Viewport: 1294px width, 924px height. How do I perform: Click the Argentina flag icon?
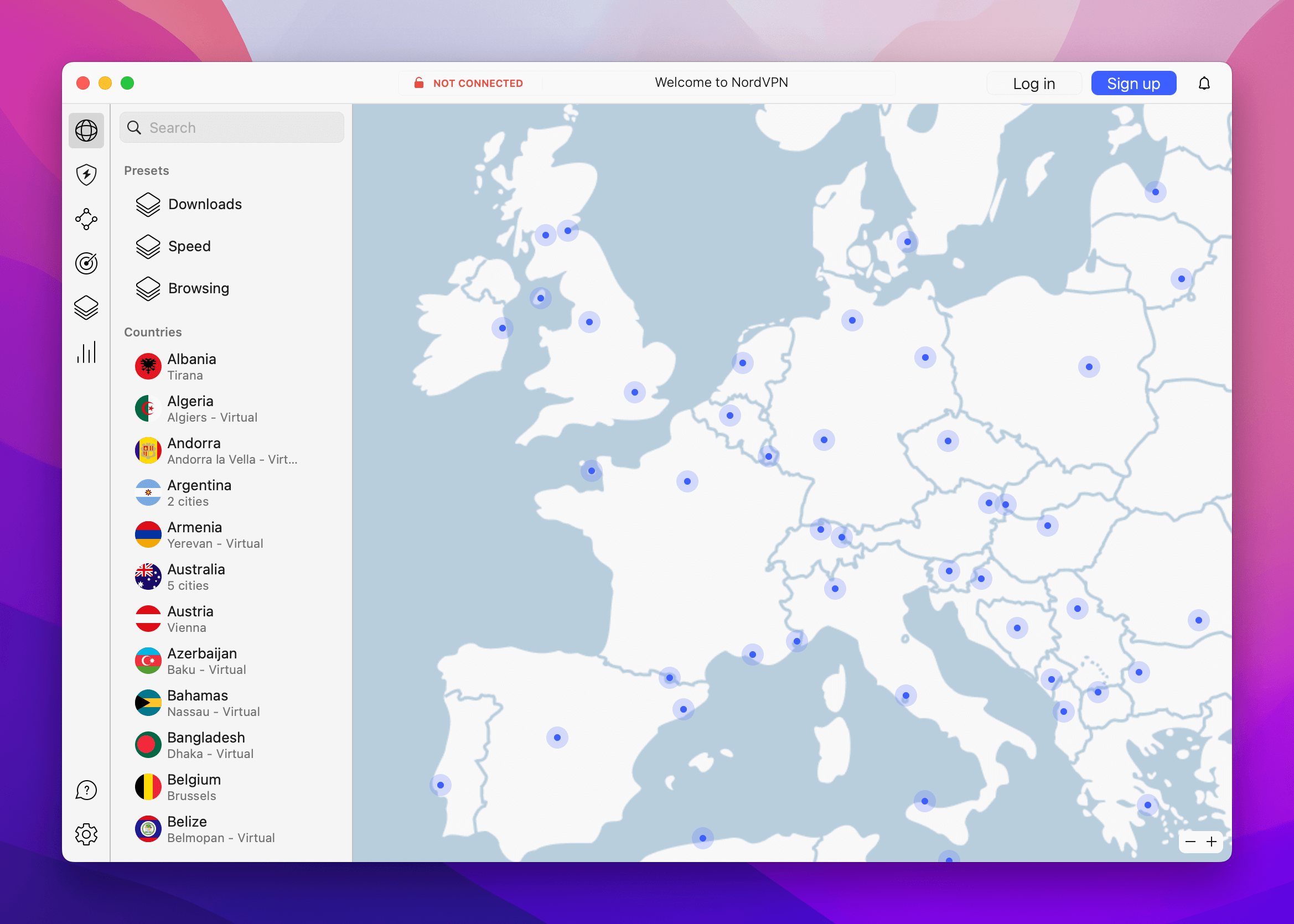(x=148, y=493)
